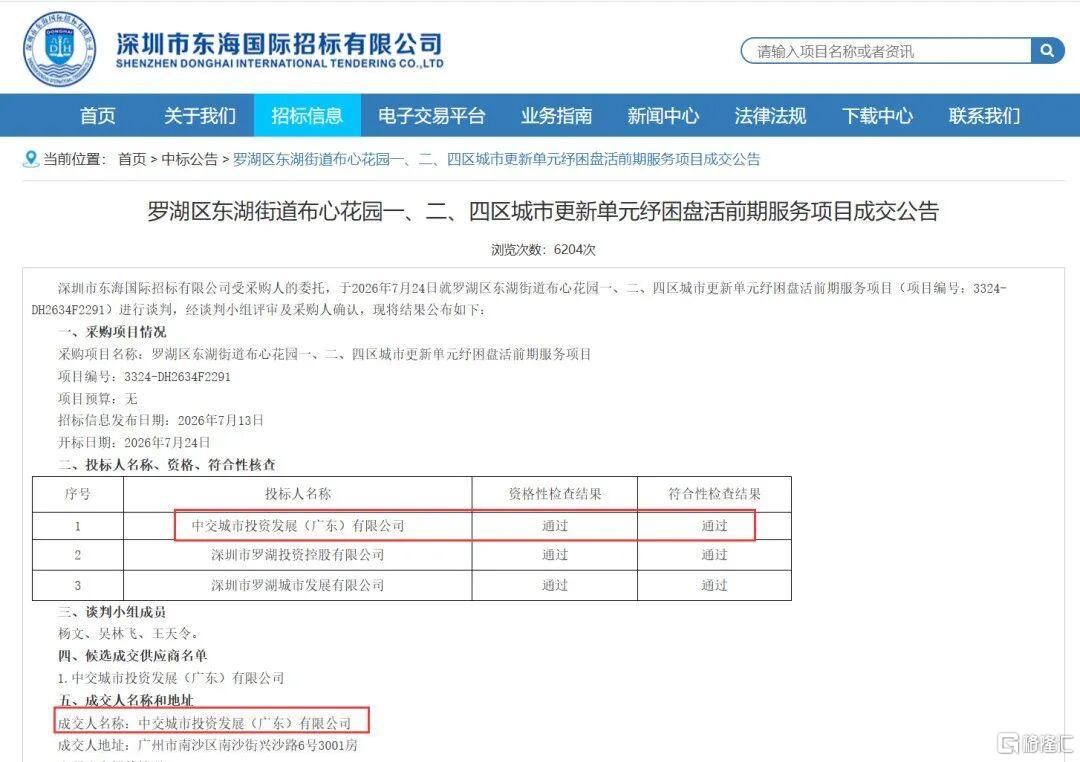
Task: Click the 资格性检查结果 table header
Action: (x=554, y=494)
